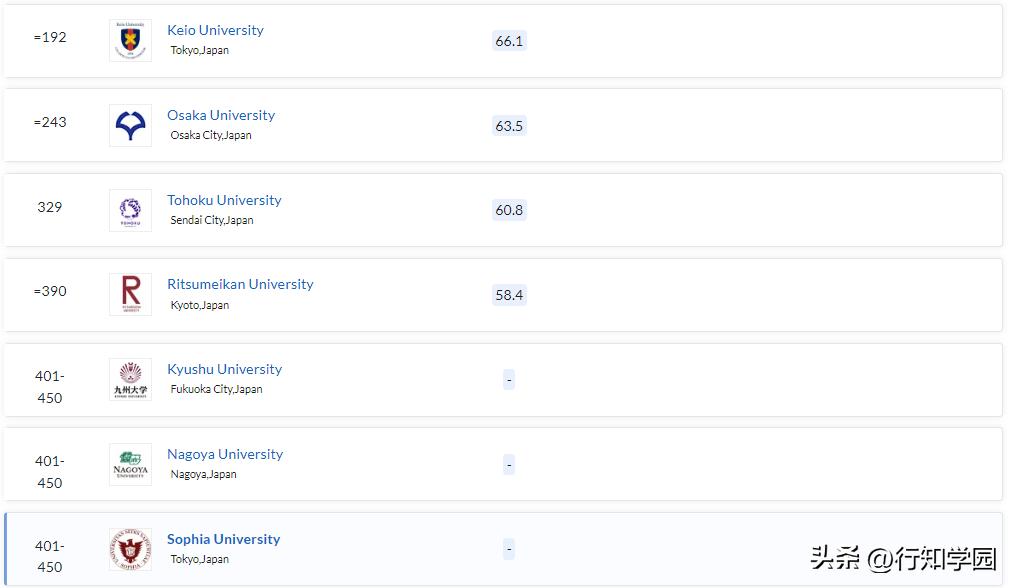The image size is (1014, 588).
Task: Click Osaka University's 63.5 score badge
Action: click(509, 126)
